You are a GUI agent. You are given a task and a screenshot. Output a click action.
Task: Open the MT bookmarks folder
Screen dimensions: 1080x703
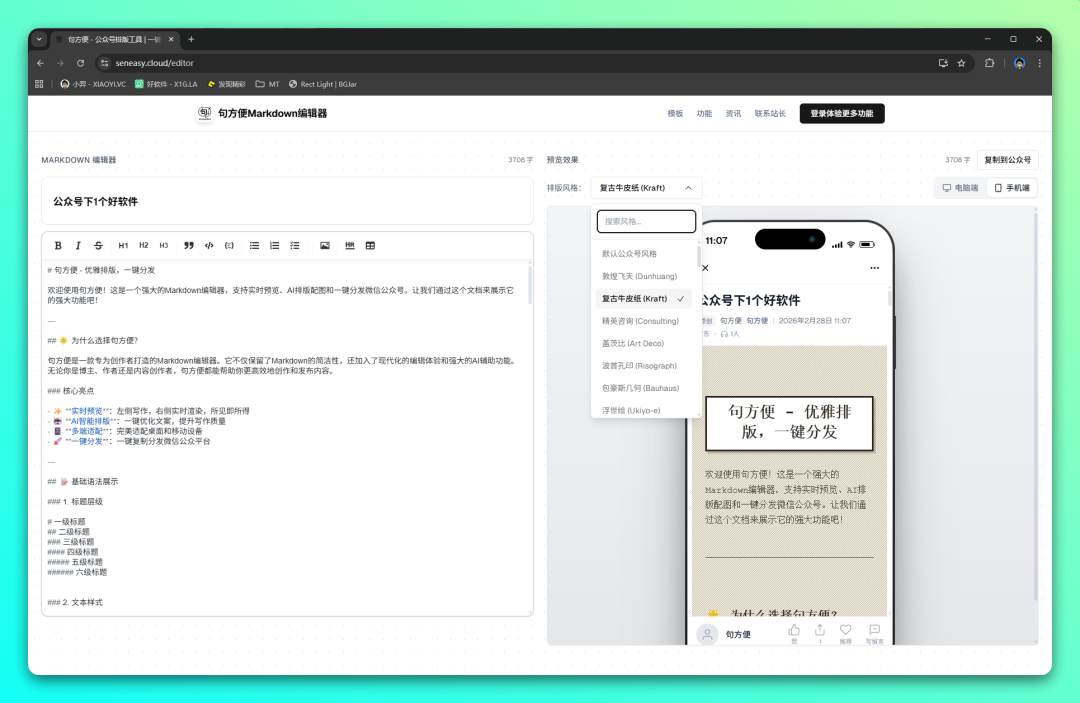[267, 84]
